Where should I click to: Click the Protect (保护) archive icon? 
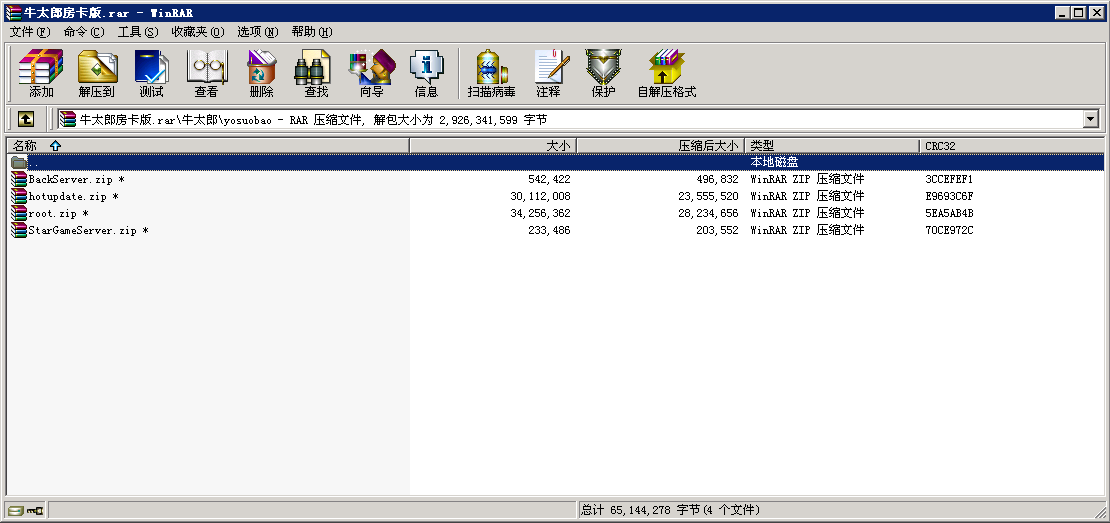pos(603,74)
